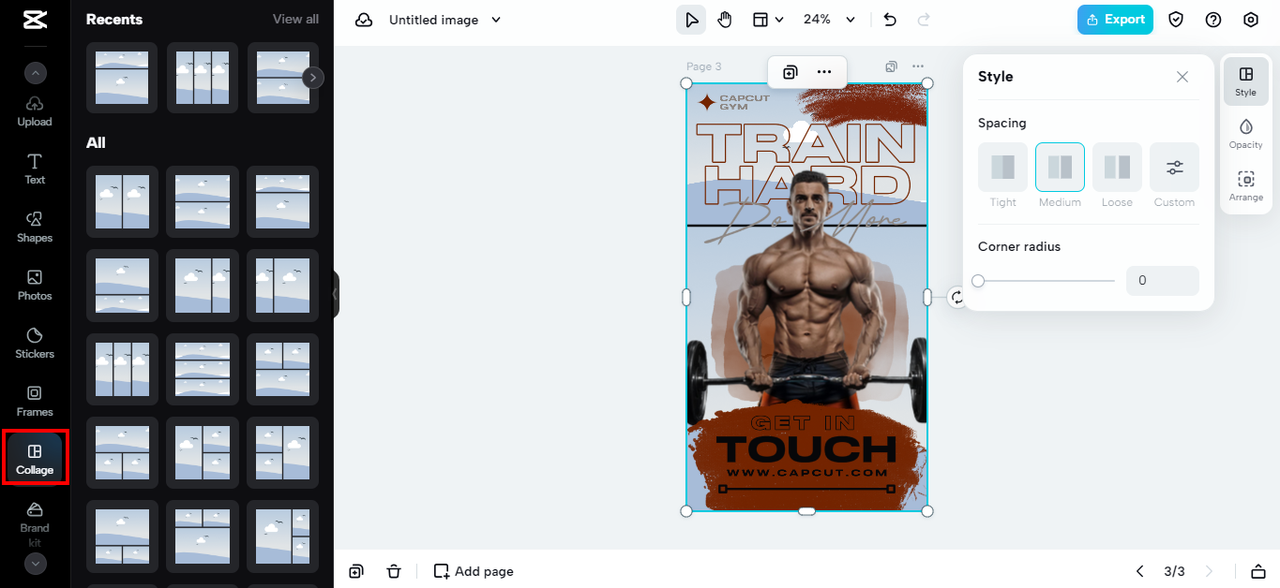Open the Untitled image name dropdown
Image resolution: width=1280 pixels, height=588 pixels.
(x=445, y=20)
